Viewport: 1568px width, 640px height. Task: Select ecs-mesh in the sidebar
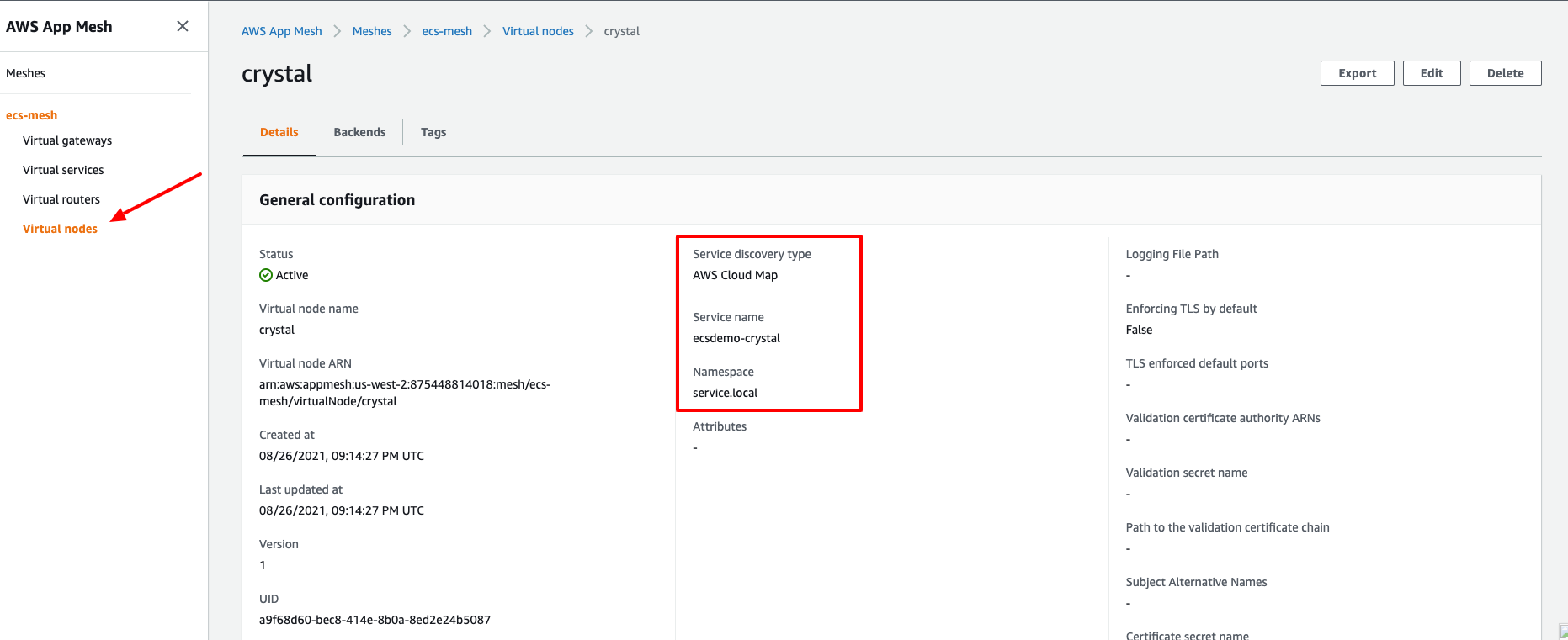pyautogui.click(x=32, y=115)
